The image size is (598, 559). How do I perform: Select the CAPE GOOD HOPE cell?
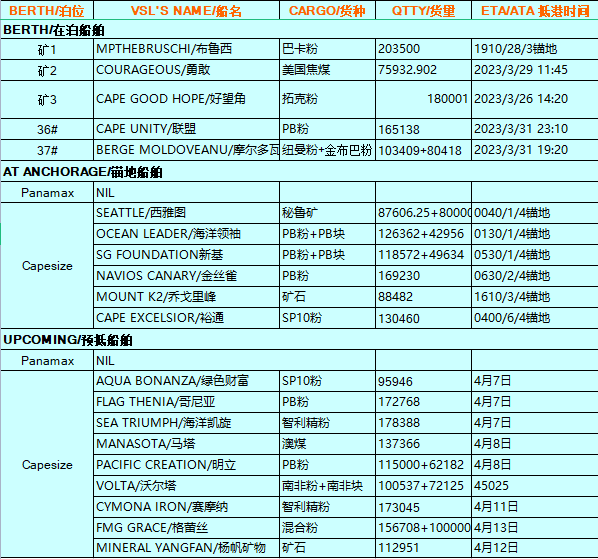point(186,99)
